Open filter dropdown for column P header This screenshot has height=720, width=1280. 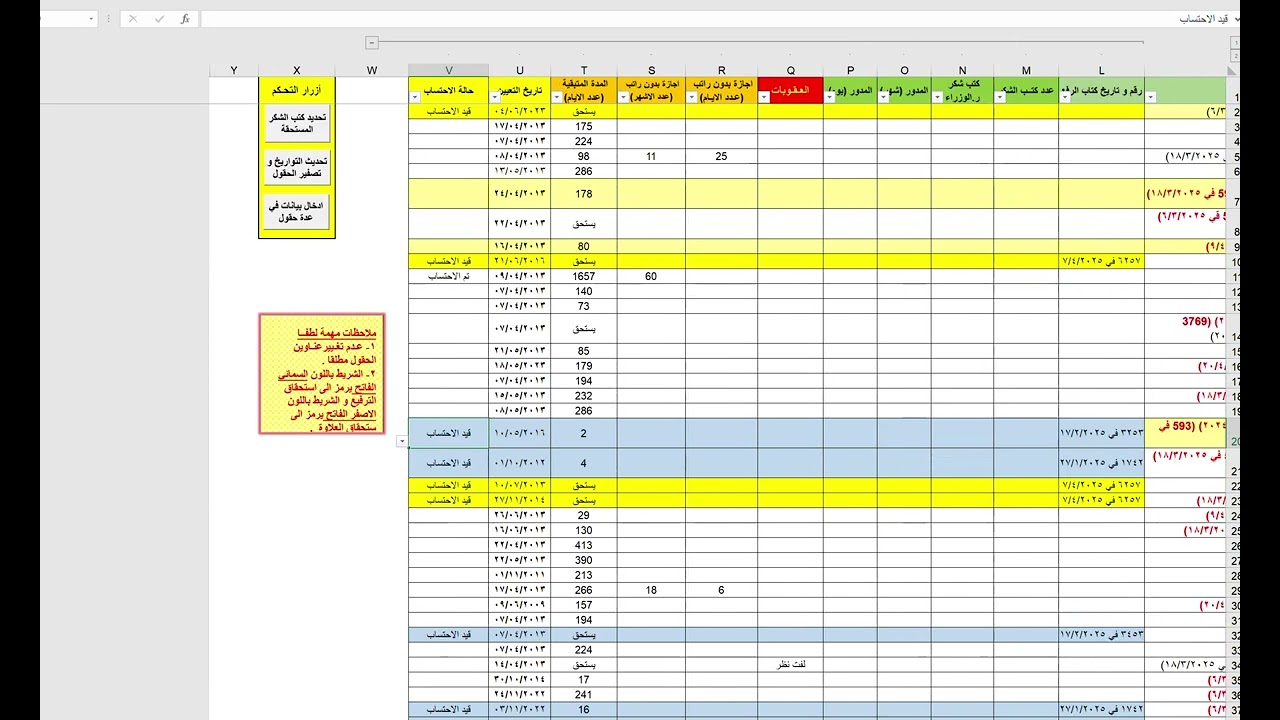(x=831, y=97)
